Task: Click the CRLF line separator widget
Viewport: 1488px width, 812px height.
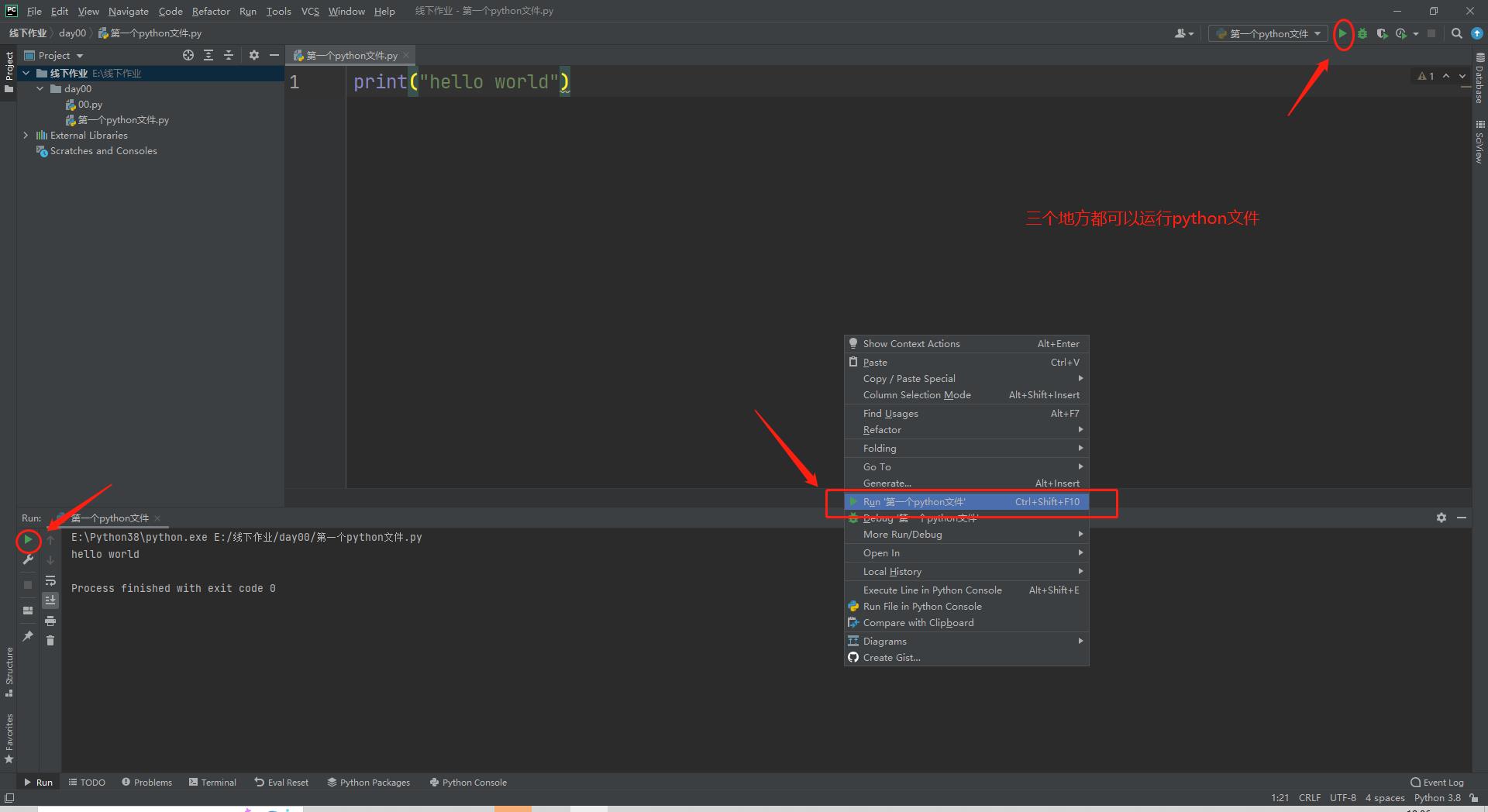Action: [1310, 797]
